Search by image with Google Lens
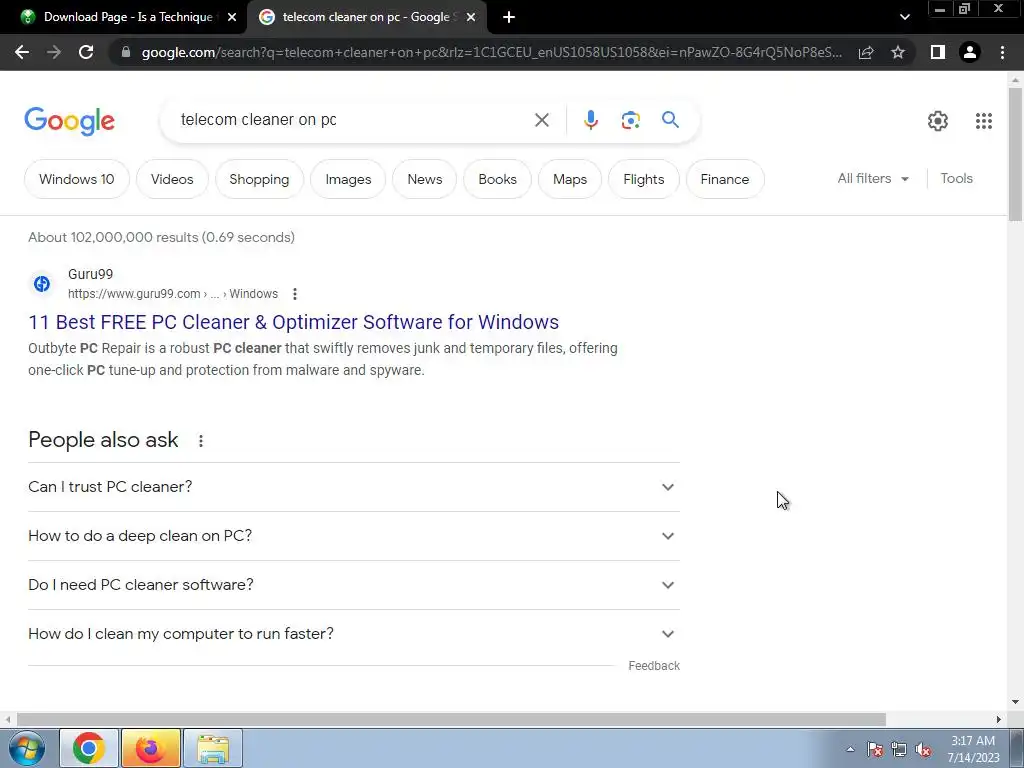The image size is (1024, 768). click(630, 120)
